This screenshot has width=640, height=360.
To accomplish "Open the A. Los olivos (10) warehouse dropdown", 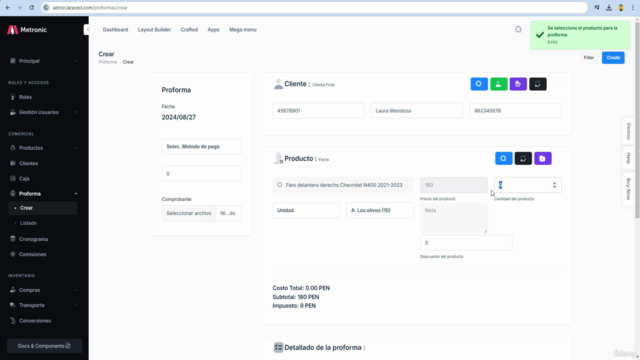I will point(380,210).
